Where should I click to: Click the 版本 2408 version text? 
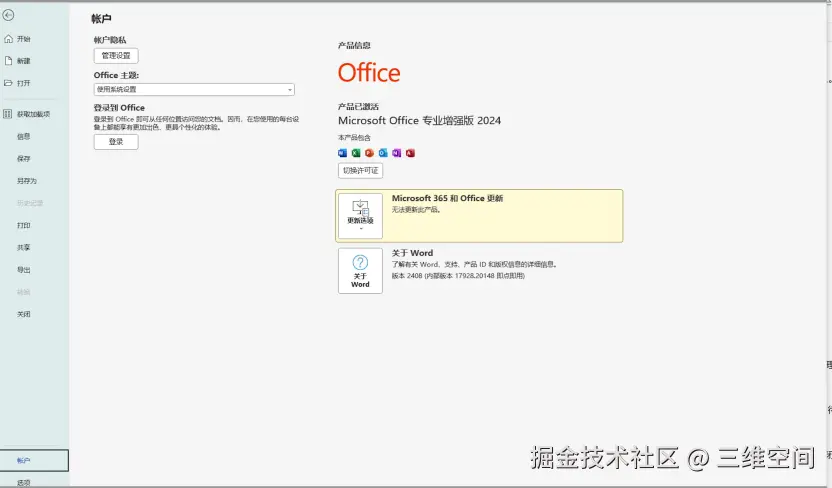coord(458,276)
